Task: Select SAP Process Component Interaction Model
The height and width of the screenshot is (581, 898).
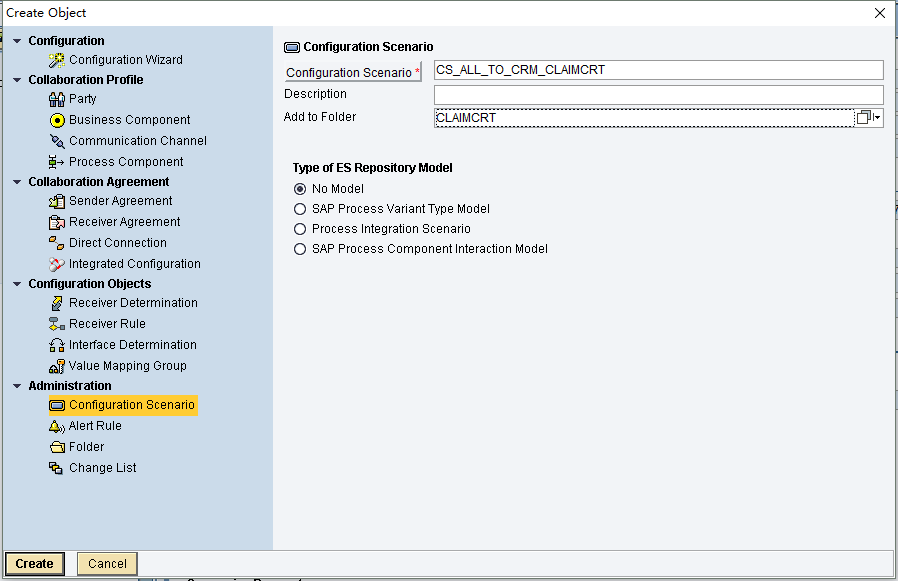Action: click(x=300, y=249)
